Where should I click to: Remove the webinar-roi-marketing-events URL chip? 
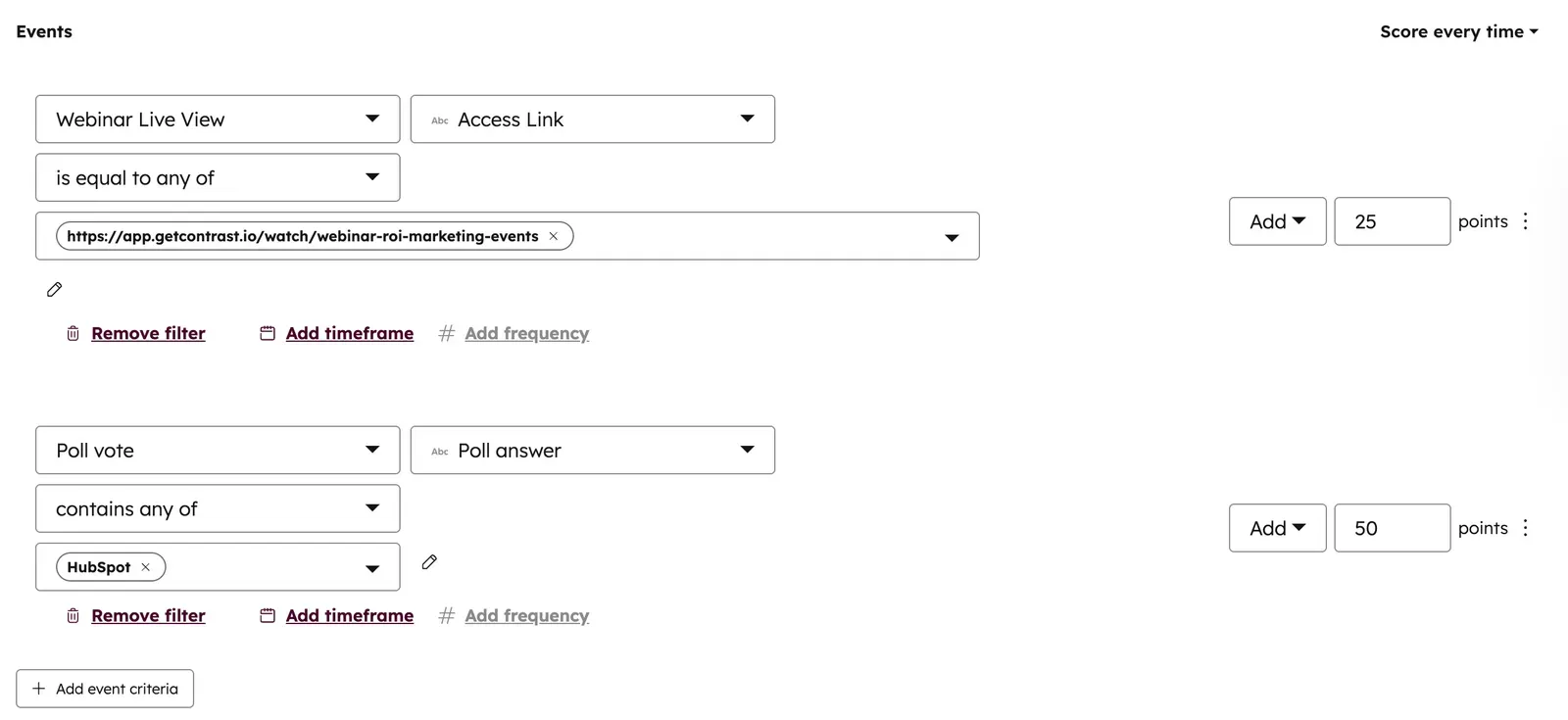[x=554, y=235]
